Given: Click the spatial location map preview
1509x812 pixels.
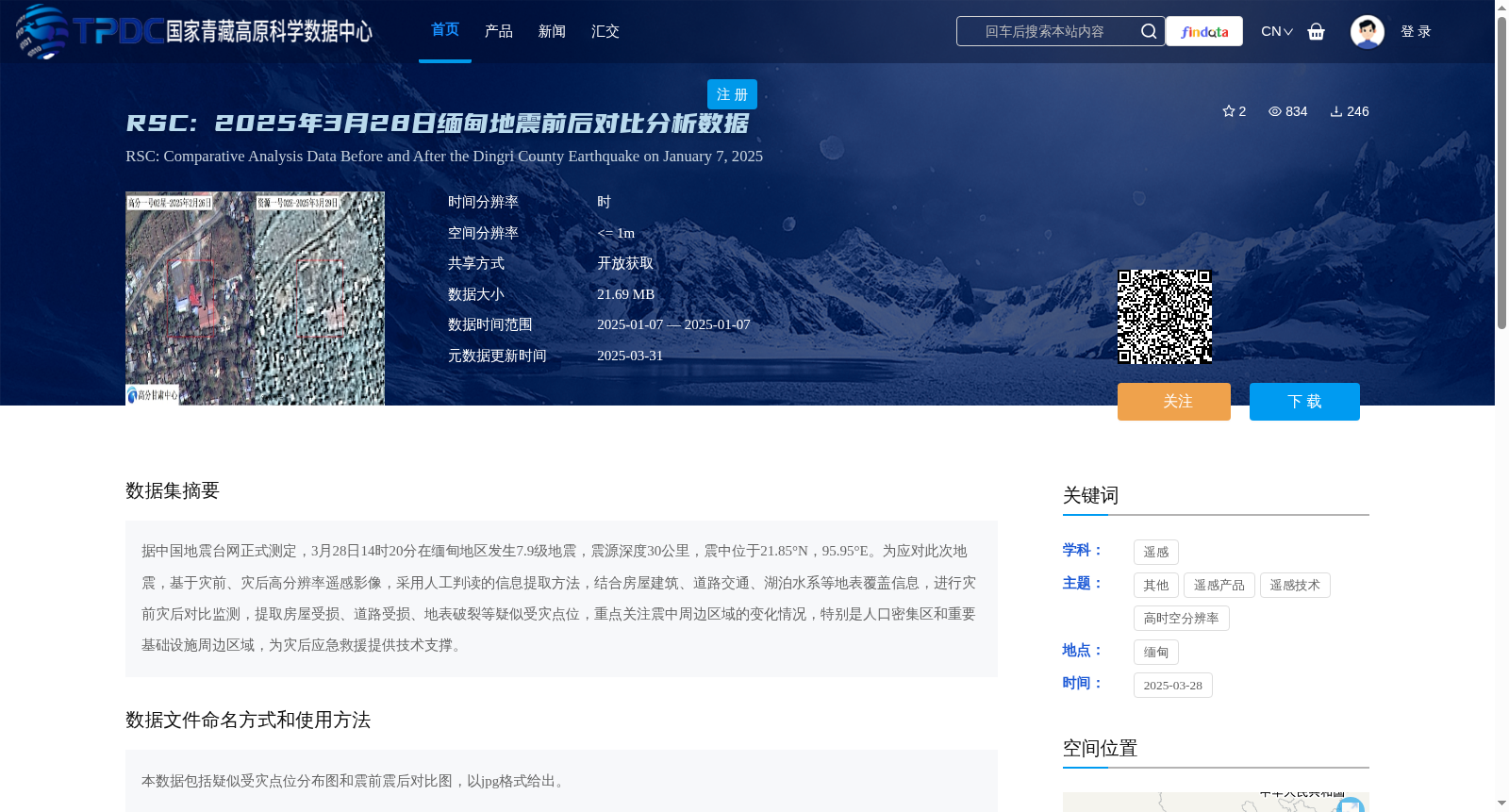Looking at the screenshot, I should [x=1216, y=803].
